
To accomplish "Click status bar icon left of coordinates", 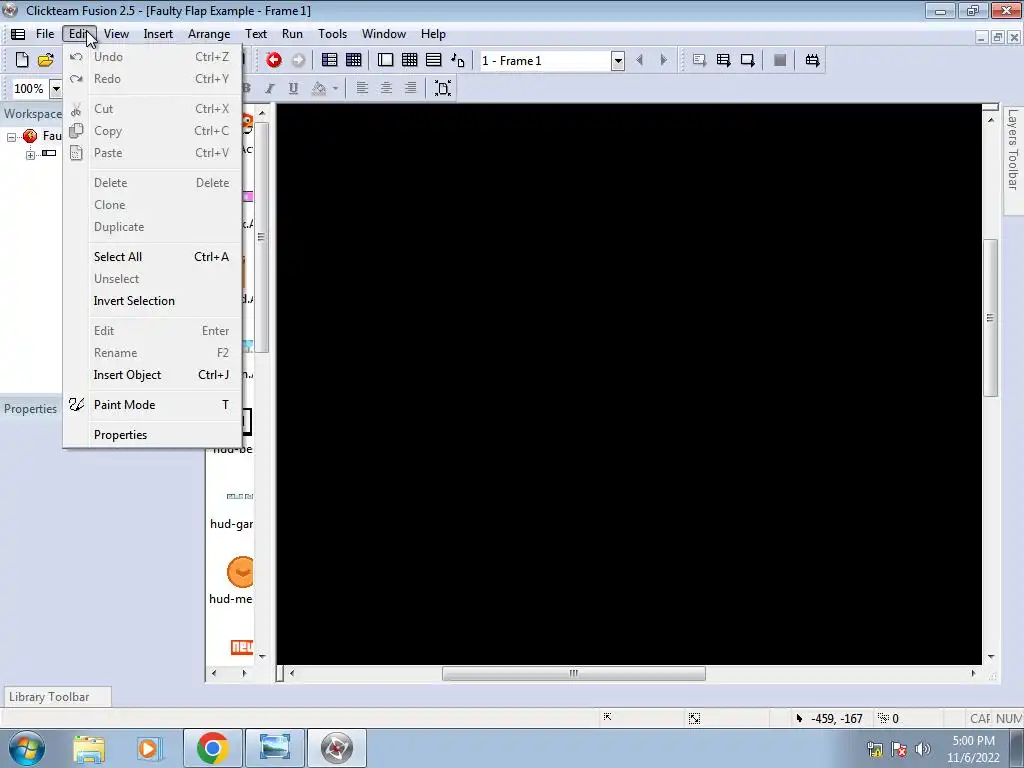I will click(799, 718).
